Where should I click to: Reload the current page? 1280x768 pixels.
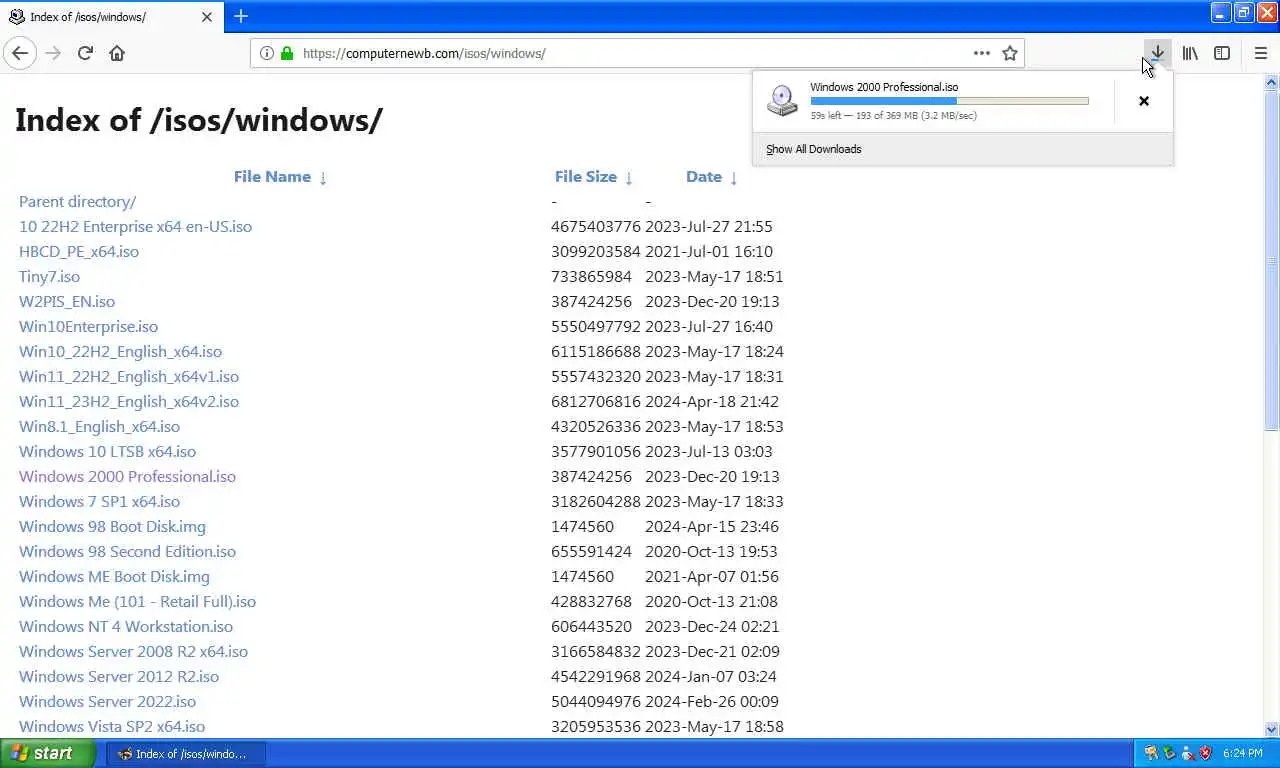[x=85, y=53]
